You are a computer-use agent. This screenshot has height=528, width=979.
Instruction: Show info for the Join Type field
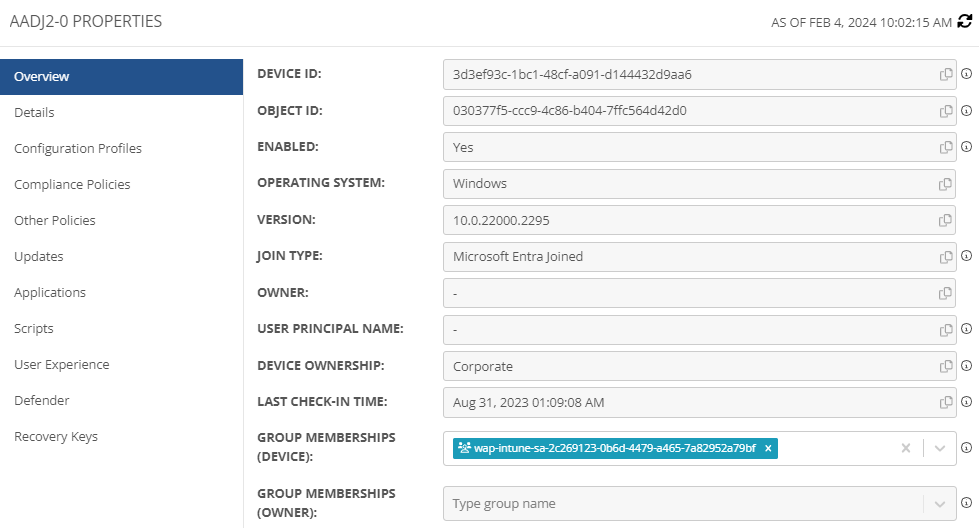(x=967, y=256)
